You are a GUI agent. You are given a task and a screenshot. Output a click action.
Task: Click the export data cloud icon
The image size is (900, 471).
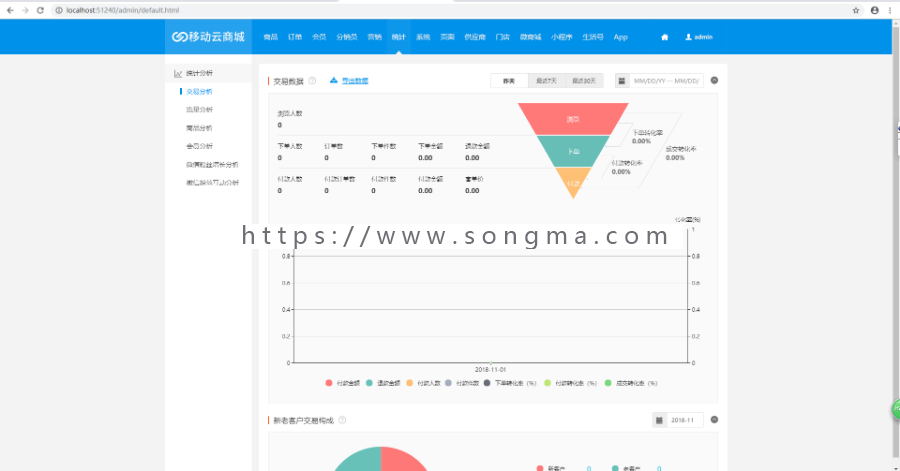(333, 80)
